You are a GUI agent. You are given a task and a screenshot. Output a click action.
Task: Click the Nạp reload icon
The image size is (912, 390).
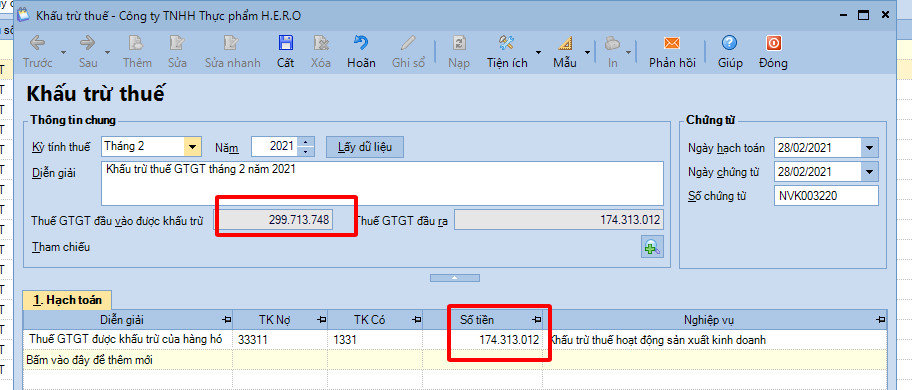459,51
